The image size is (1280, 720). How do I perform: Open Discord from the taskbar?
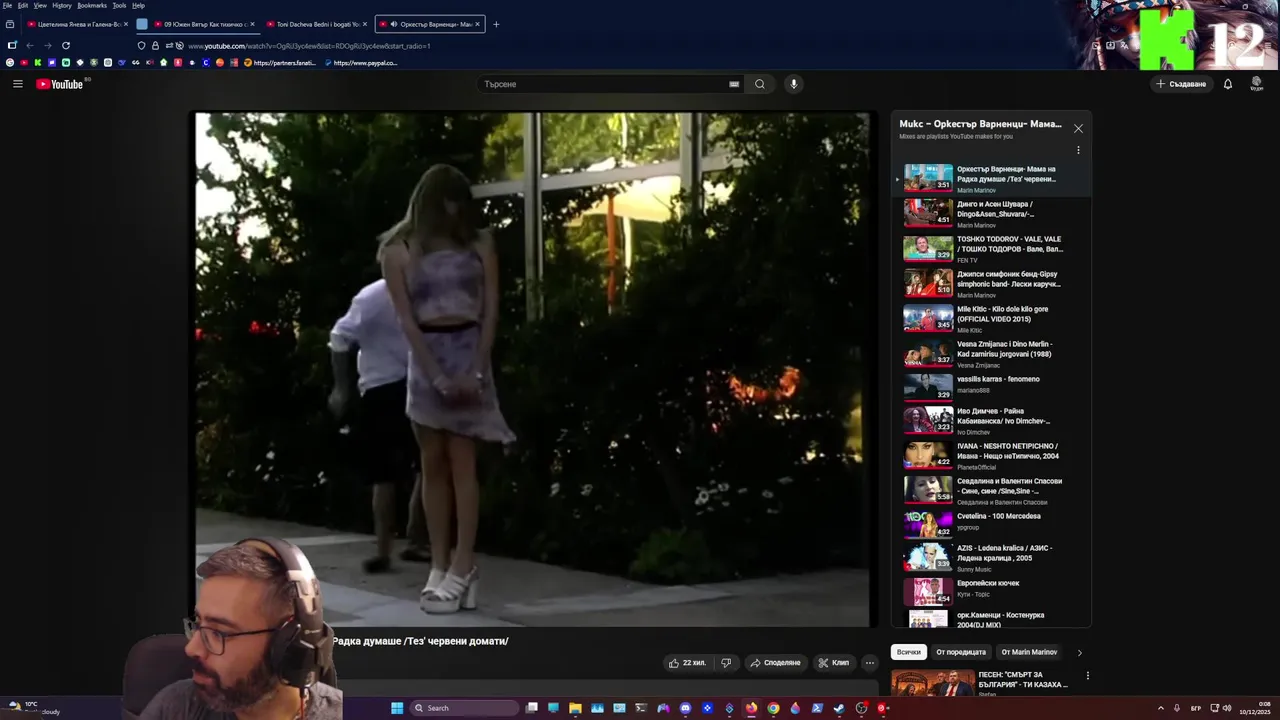pyautogui.click(x=685, y=708)
